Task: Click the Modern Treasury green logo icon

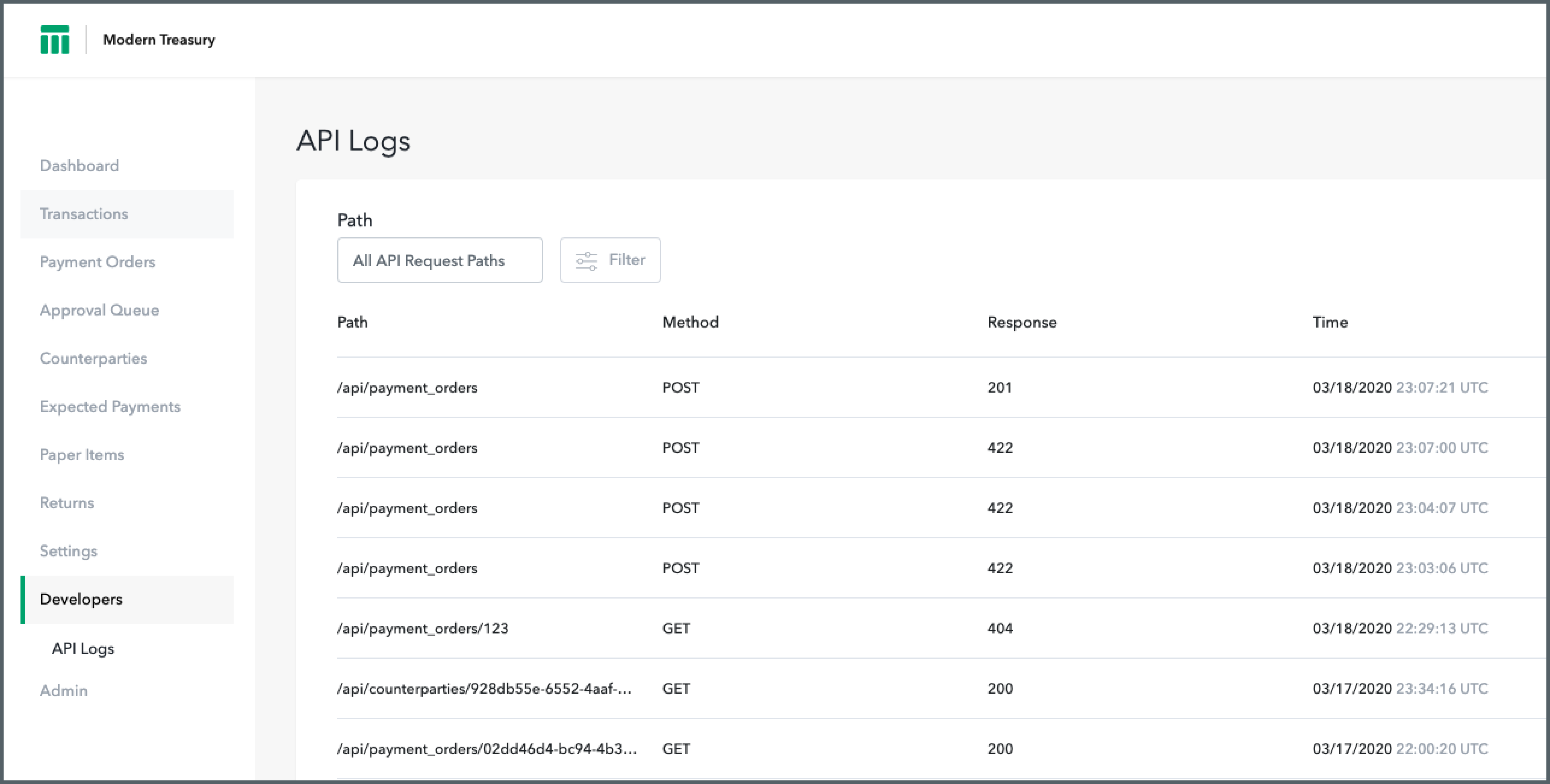Action: [x=54, y=40]
